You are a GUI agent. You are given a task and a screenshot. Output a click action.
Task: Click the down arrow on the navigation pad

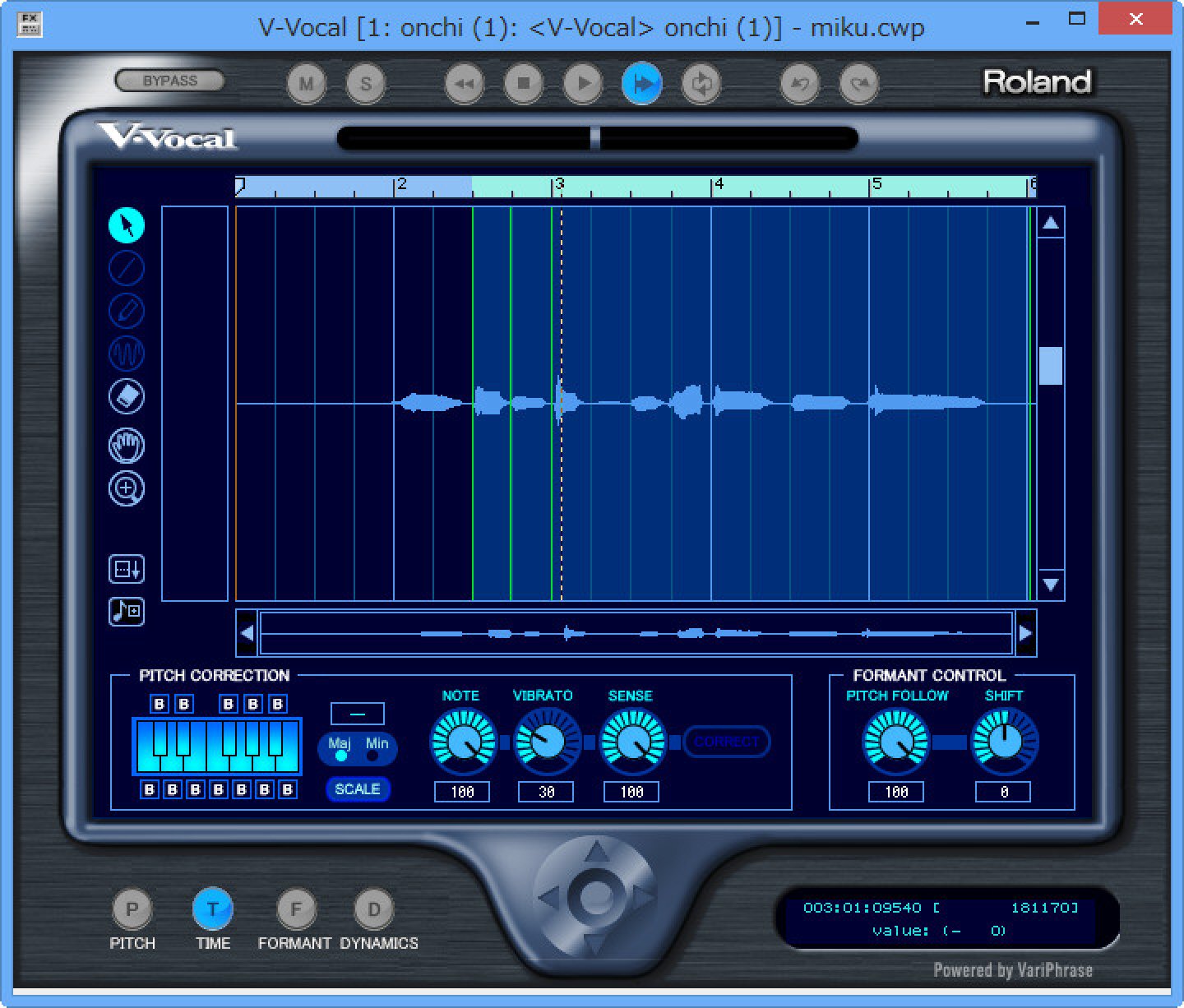click(x=597, y=942)
